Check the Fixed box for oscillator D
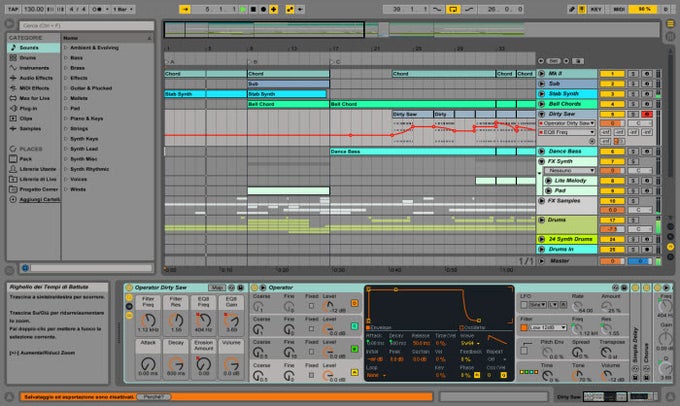This screenshot has height=406, width=680. pos(311,306)
